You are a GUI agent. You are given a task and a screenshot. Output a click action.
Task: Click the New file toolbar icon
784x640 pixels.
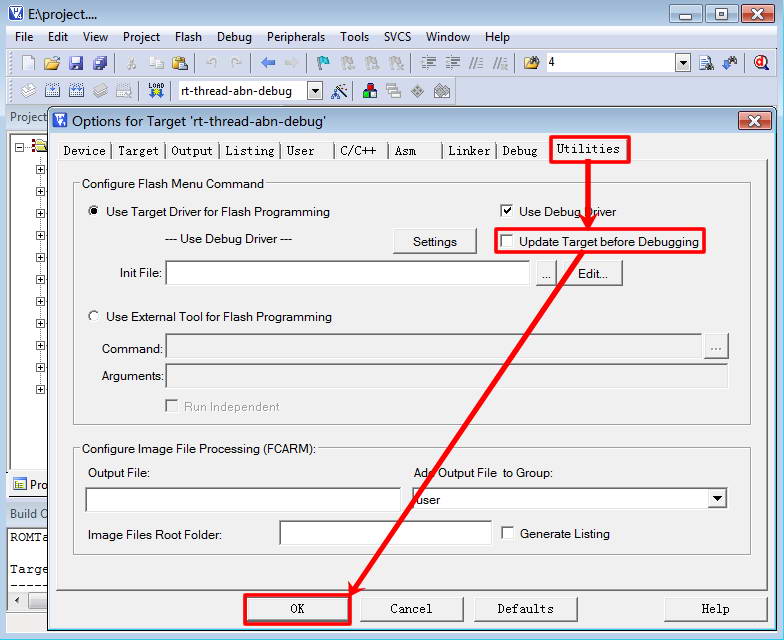pyautogui.click(x=28, y=63)
